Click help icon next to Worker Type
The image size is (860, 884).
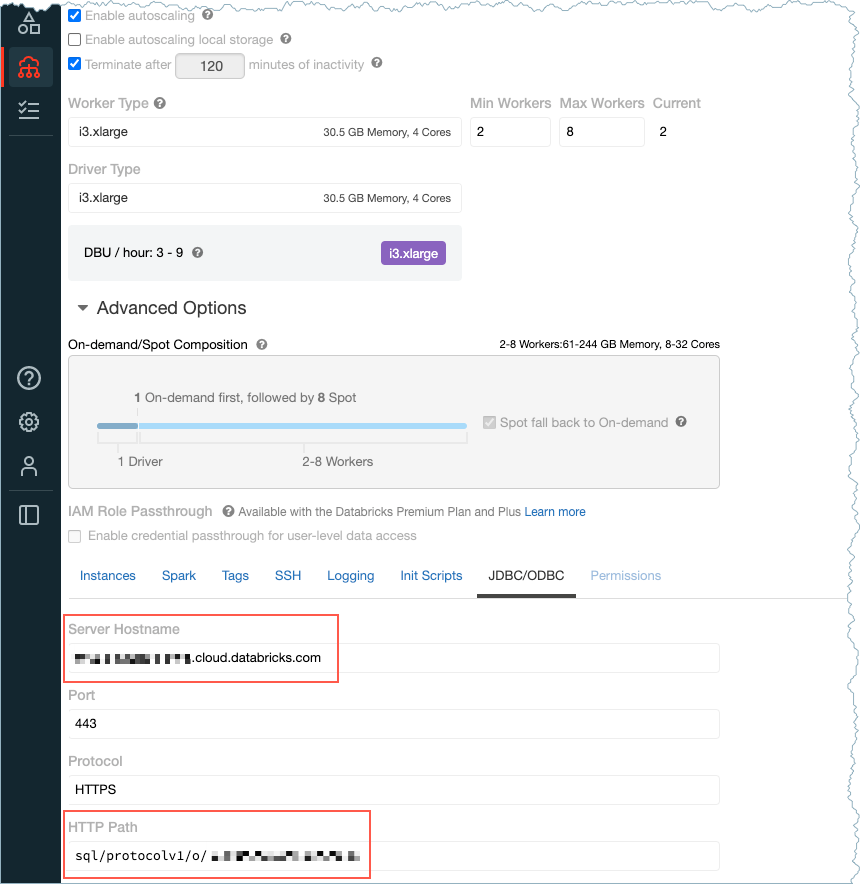pos(160,103)
